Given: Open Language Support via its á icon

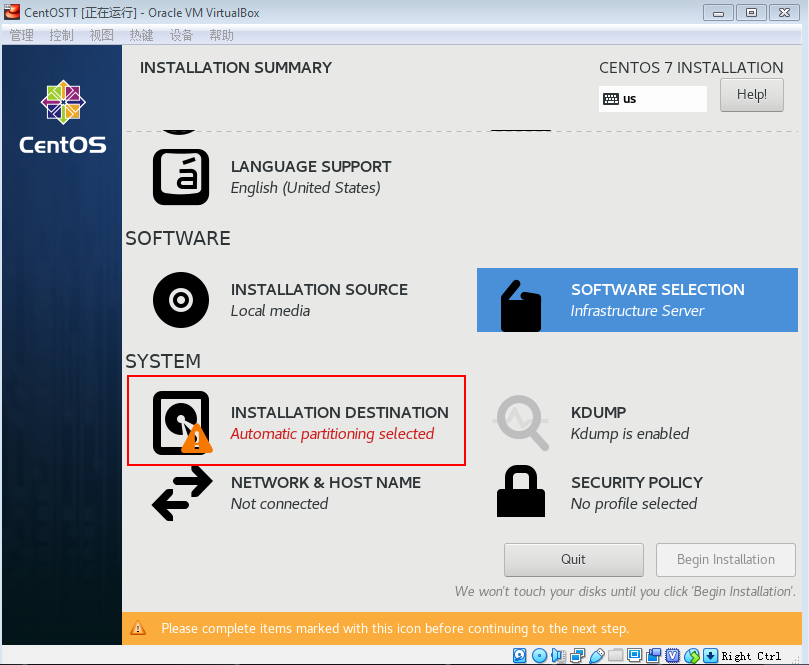Looking at the screenshot, I should pos(181,177).
